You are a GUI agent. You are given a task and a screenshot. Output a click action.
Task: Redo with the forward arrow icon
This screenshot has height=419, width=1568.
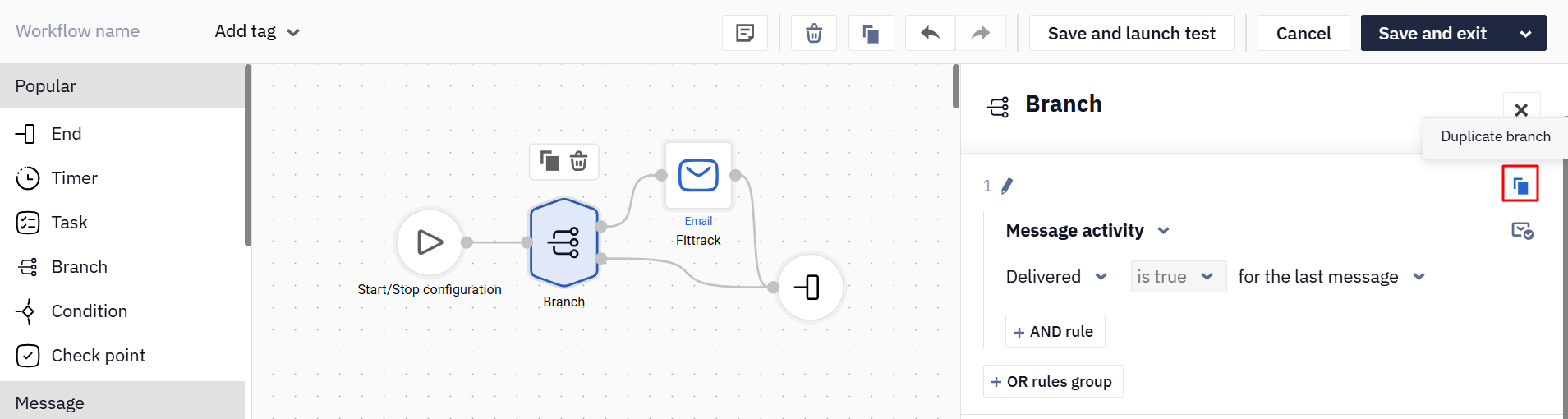pos(981,33)
